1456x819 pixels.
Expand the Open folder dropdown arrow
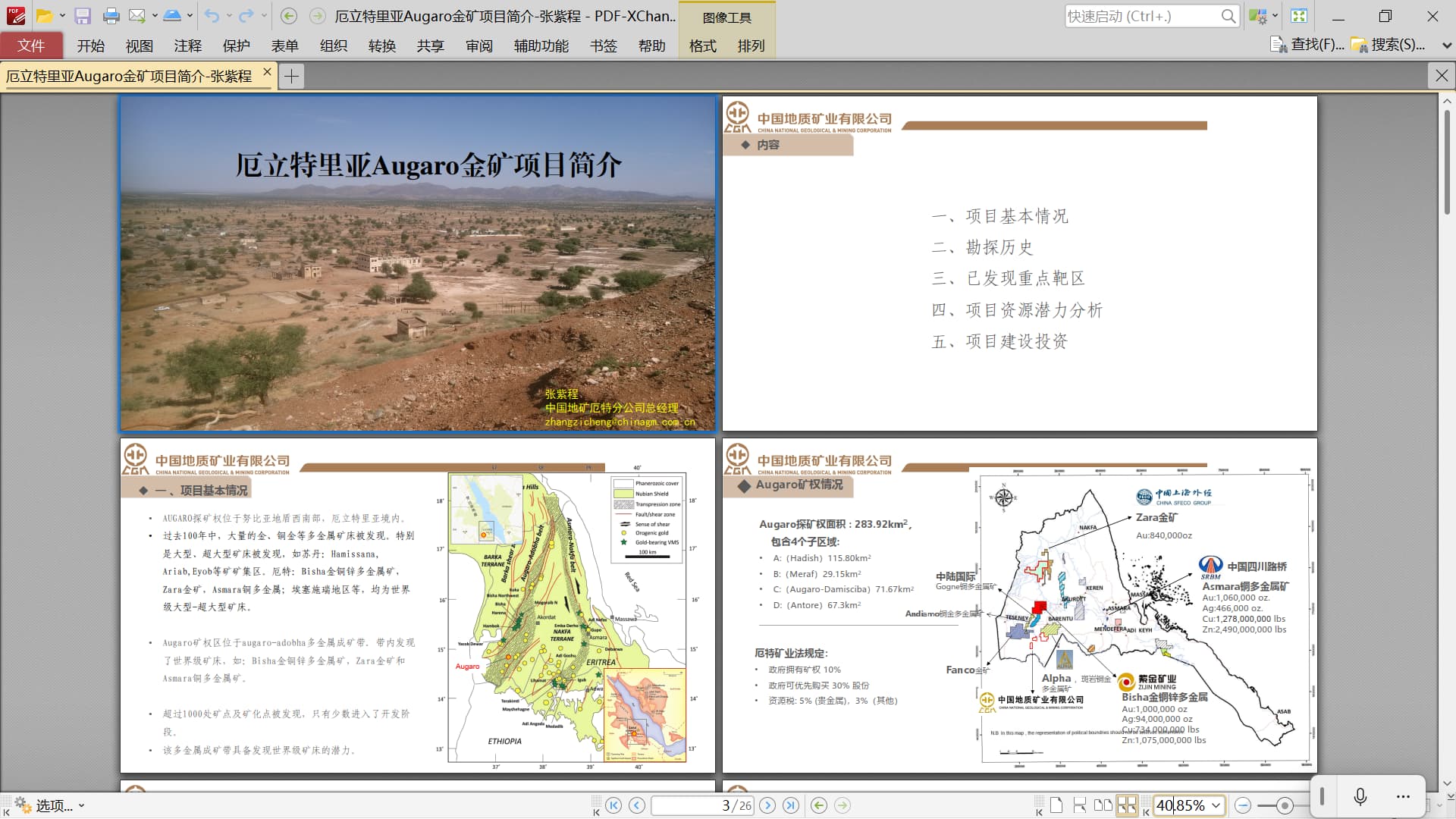click(62, 16)
